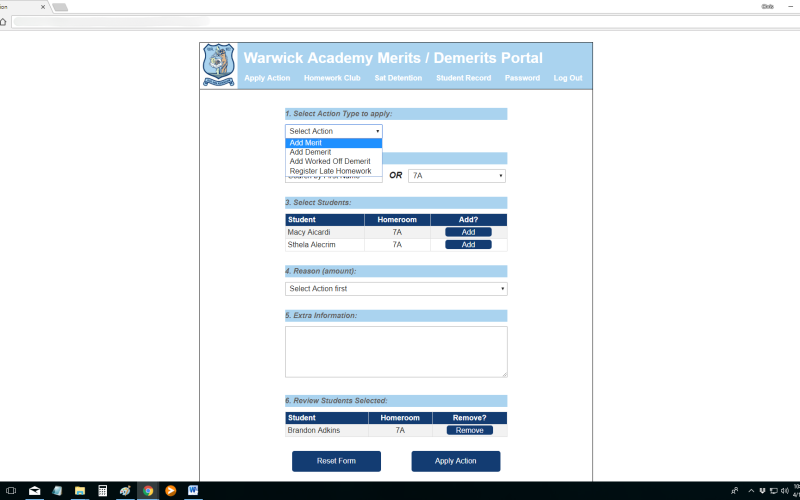800x500 pixels.
Task: Add Macy Aicardi to selection
Action: click(x=468, y=232)
